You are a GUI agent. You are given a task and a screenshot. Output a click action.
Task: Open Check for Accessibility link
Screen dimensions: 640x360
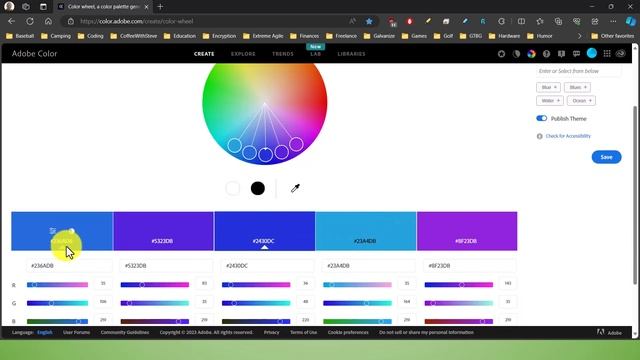[x=568, y=136]
